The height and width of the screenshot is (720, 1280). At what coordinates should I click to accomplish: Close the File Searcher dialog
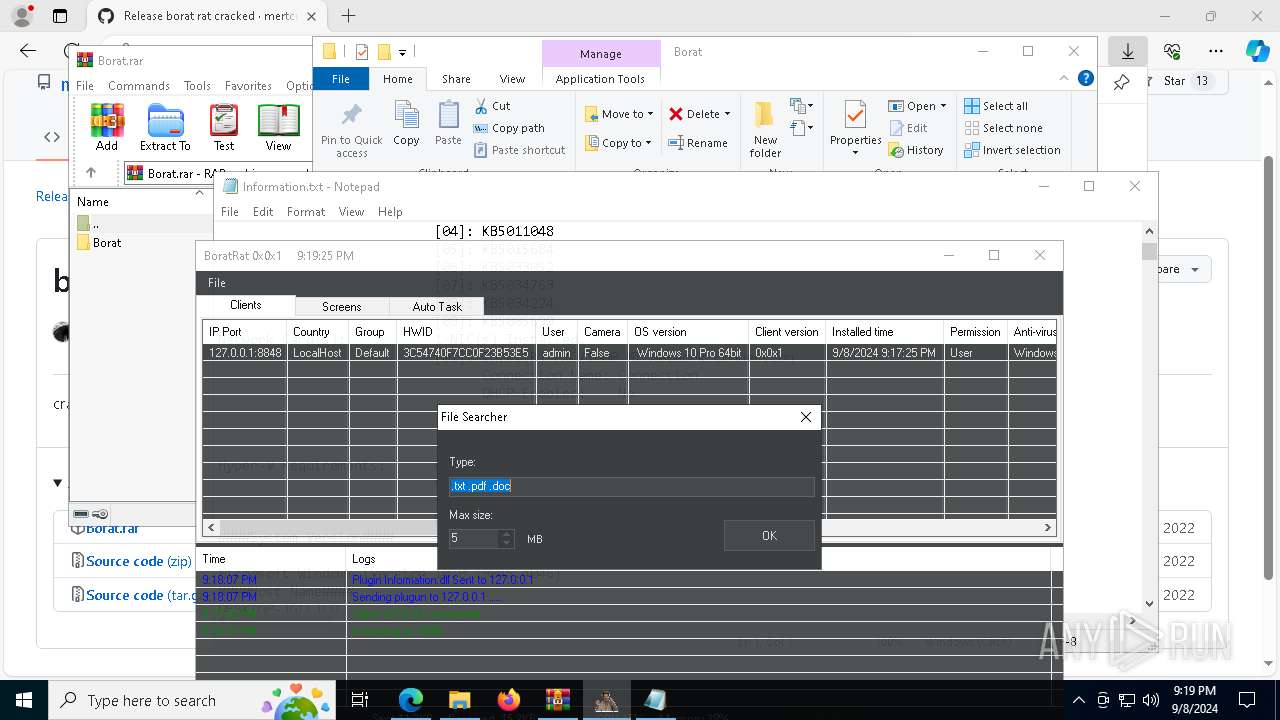tap(806, 417)
